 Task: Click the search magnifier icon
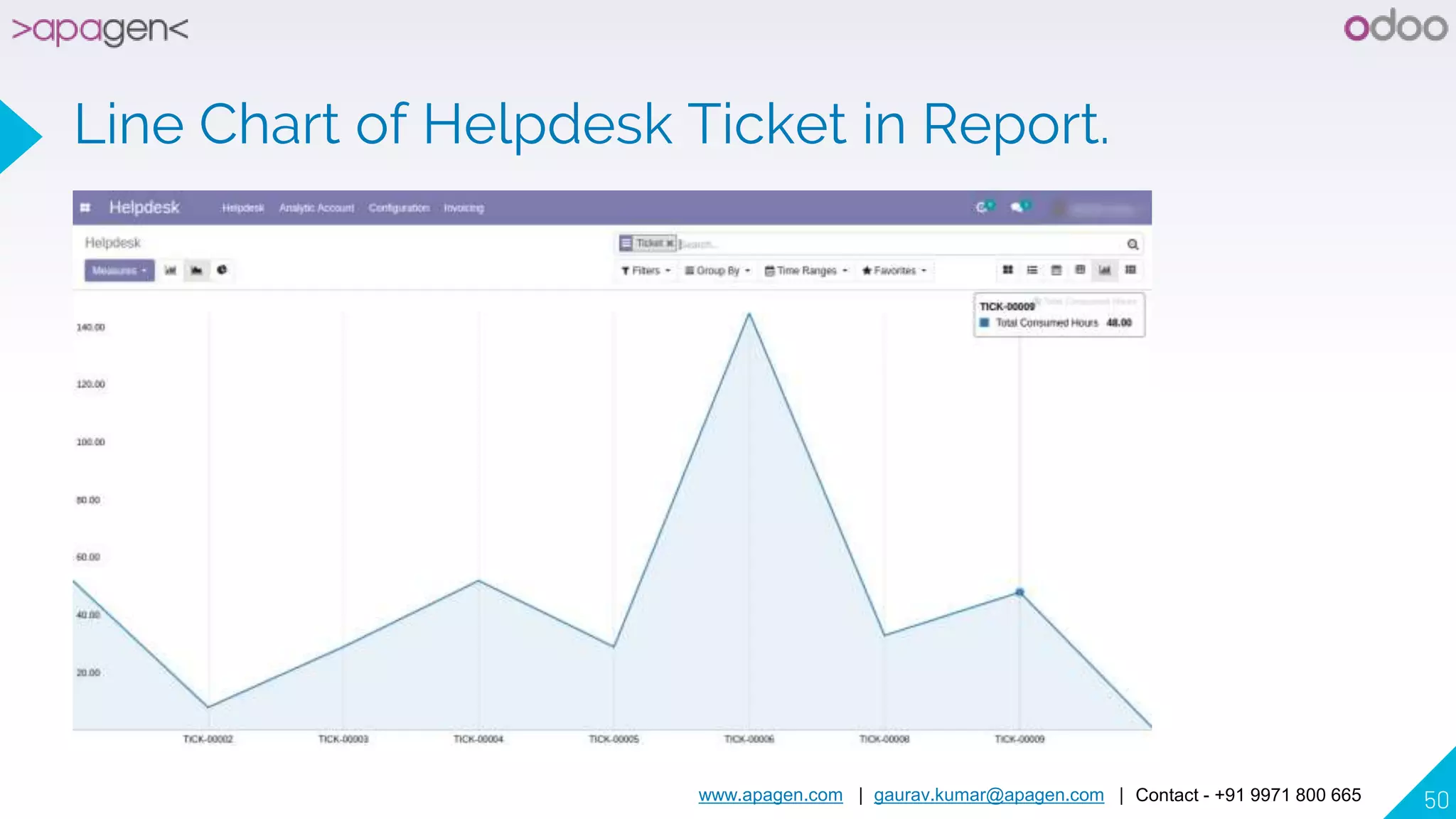point(1133,245)
